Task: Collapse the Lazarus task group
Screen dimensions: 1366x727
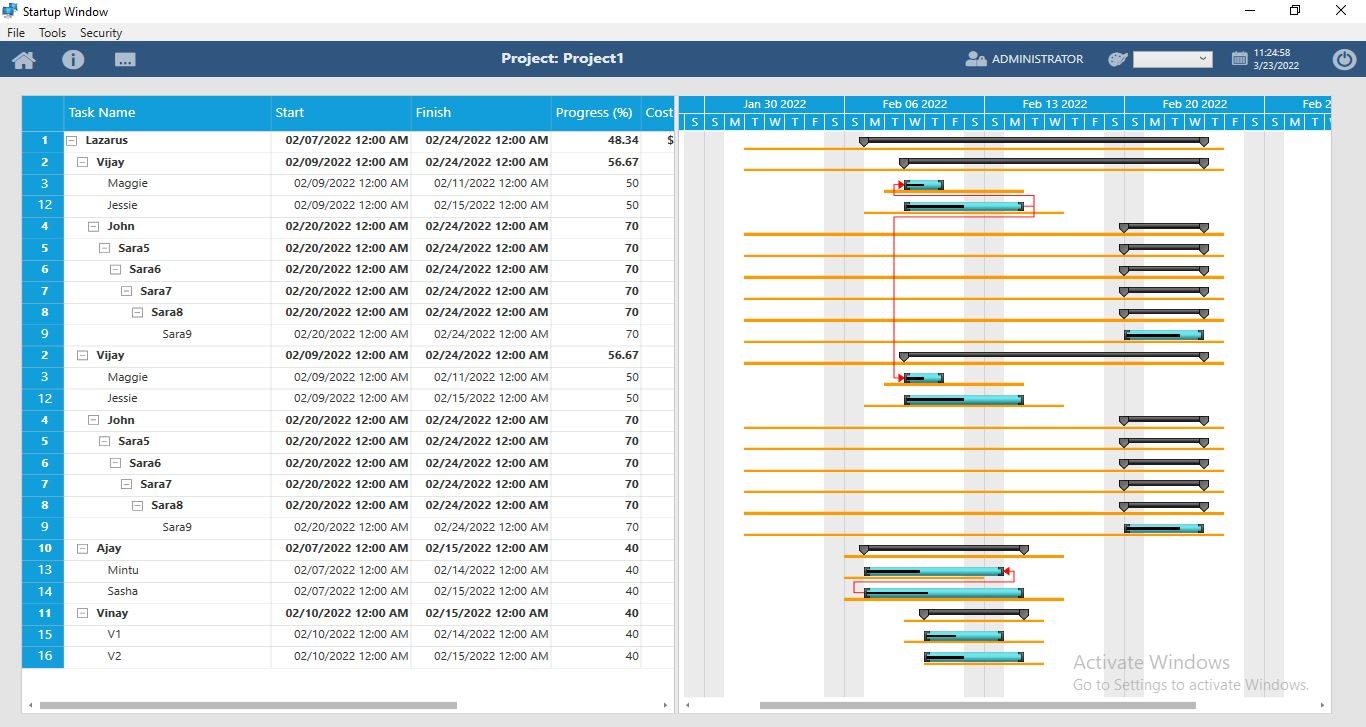Action: pos(72,141)
